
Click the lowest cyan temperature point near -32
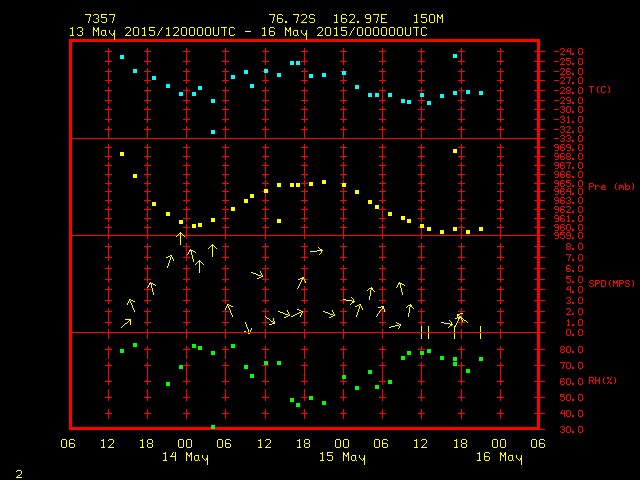[213, 132]
